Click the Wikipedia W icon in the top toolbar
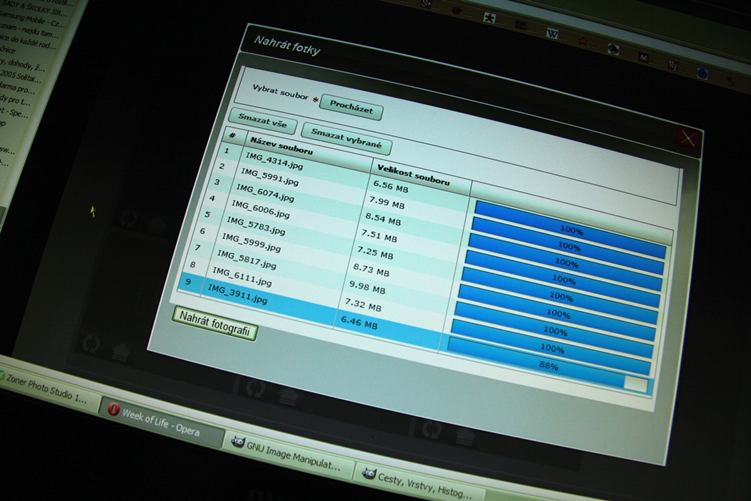This screenshot has width=751, height=501. (x=553, y=34)
